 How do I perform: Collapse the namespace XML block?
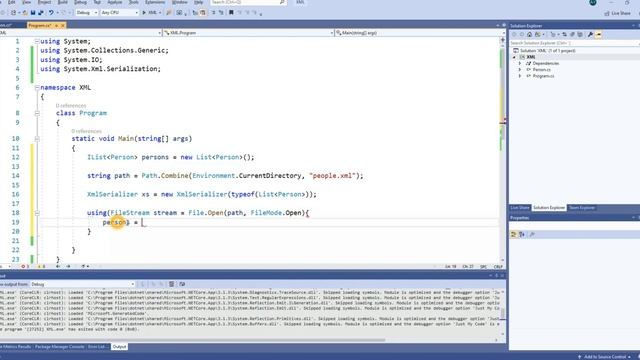click(37, 87)
